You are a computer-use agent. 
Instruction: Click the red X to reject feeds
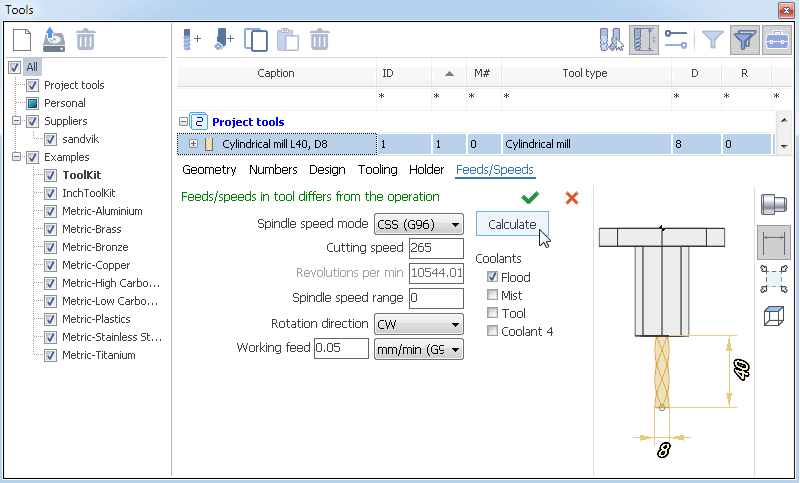coord(572,197)
